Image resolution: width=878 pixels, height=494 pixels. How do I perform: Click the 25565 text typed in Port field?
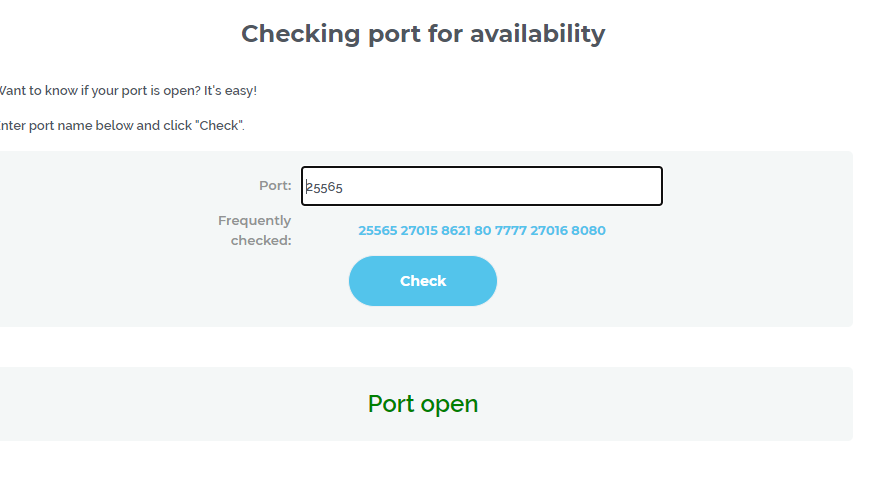(x=325, y=187)
